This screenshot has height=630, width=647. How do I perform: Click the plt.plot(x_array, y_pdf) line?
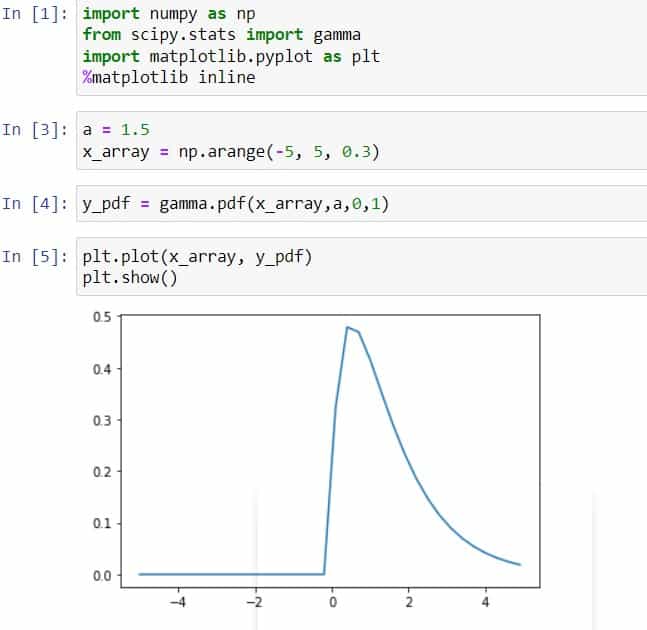pyautogui.click(x=197, y=257)
